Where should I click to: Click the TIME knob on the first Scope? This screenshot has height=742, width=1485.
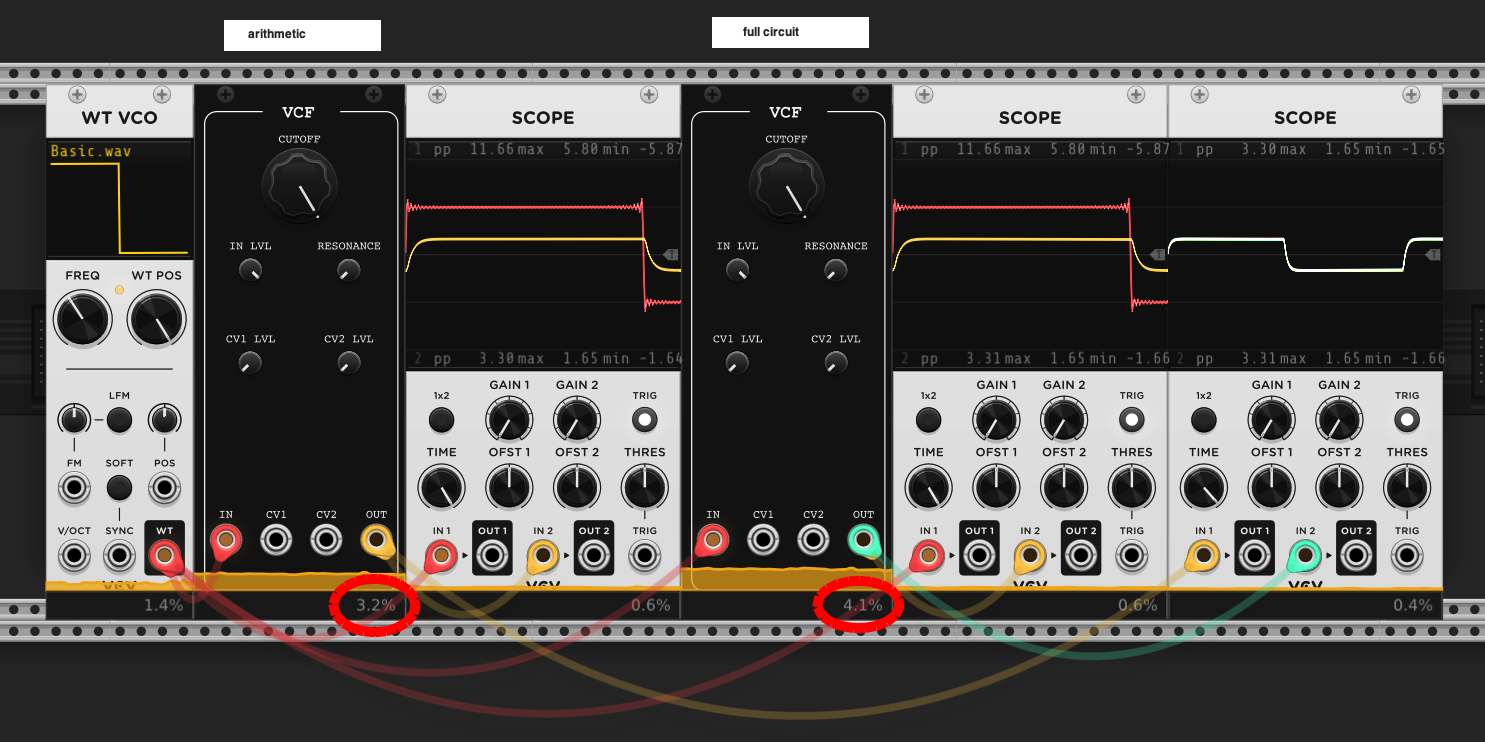[441, 488]
